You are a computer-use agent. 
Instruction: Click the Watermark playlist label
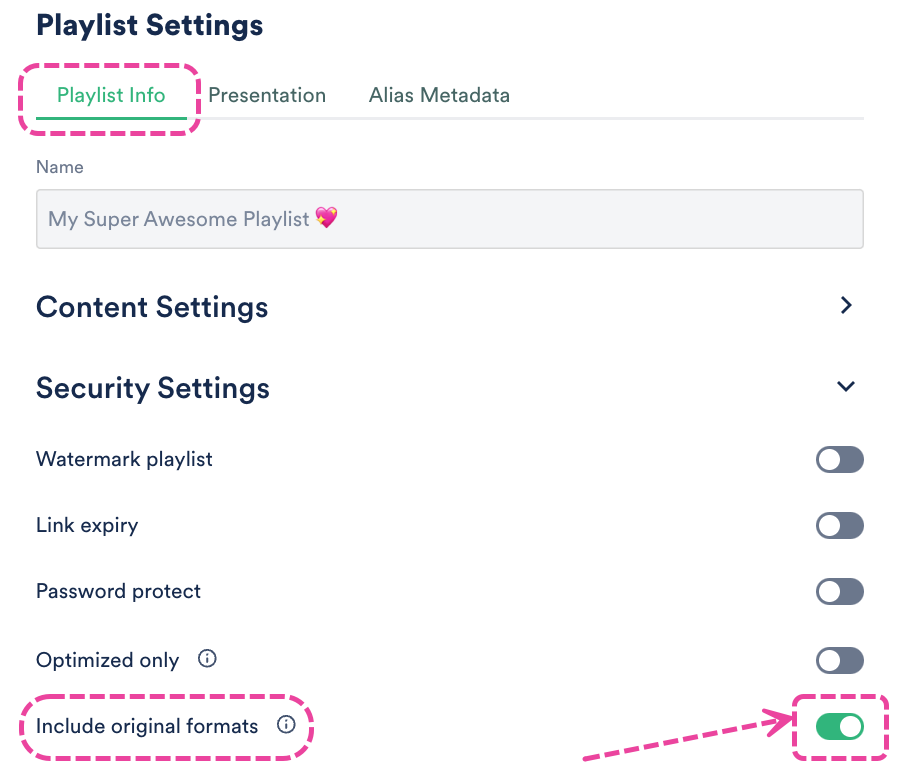[124, 460]
